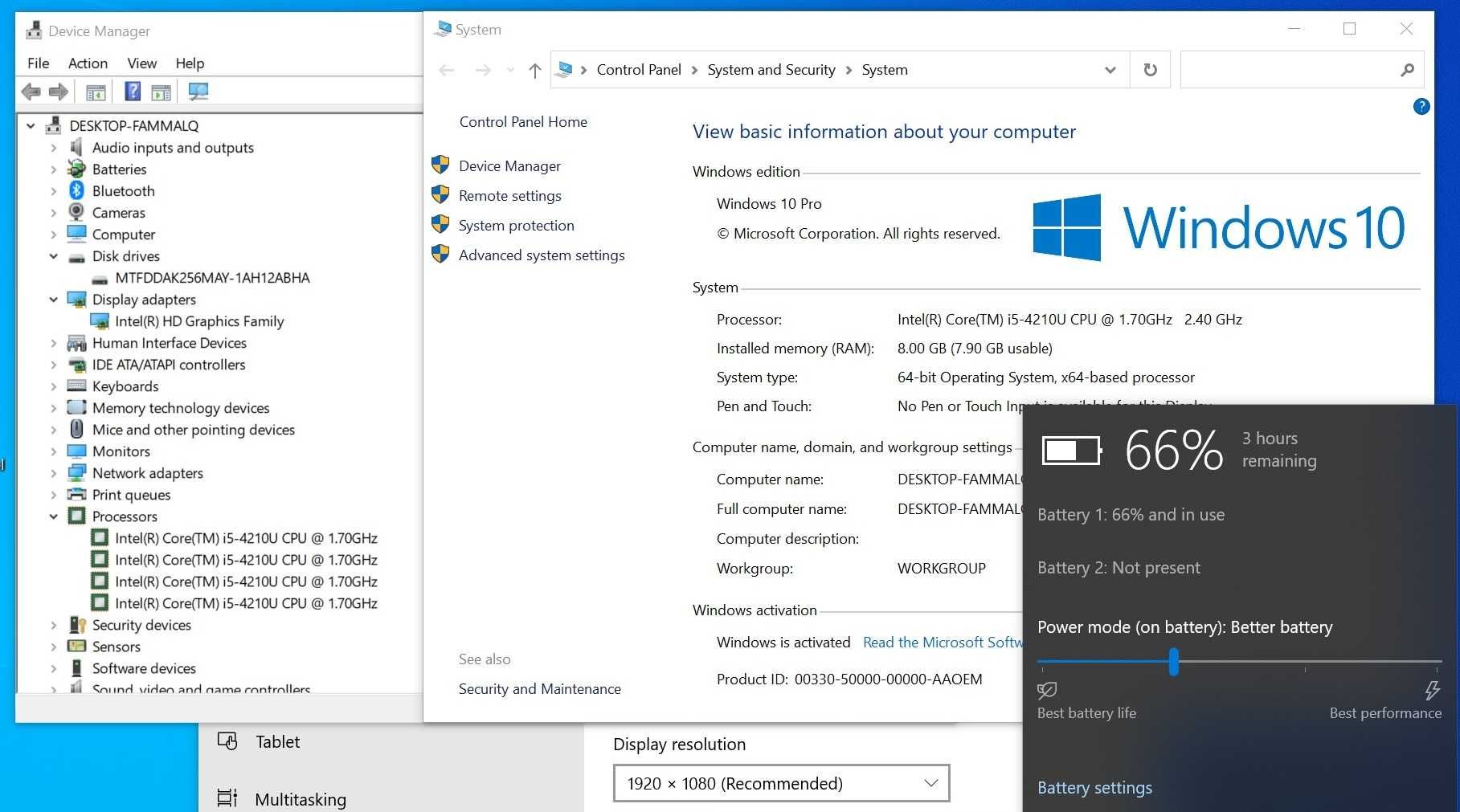Click the Best battery life leaf icon

[x=1047, y=690]
